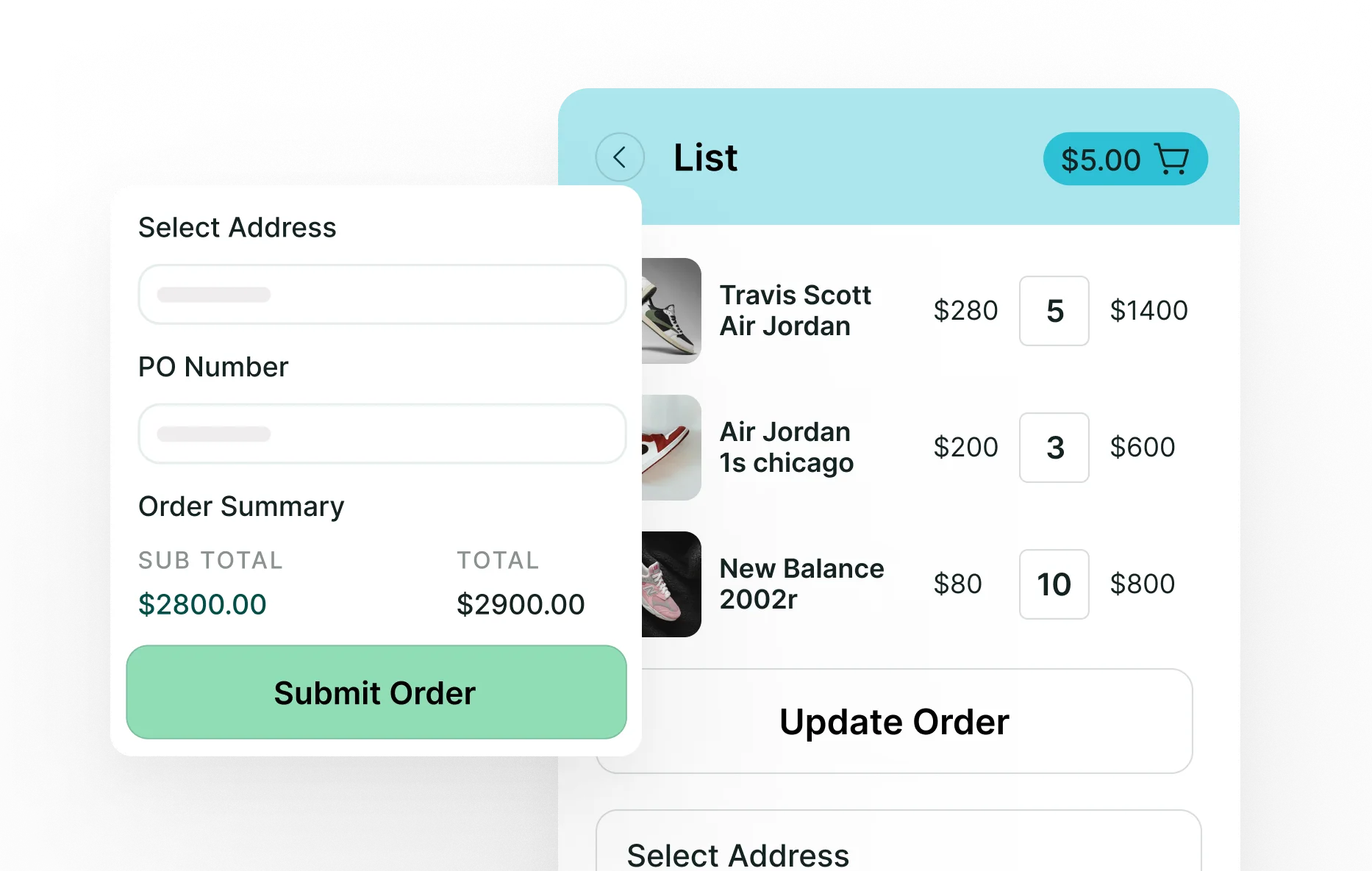The width and height of the screenshot is (1372, 871).
Task: Select the New Balance 2002r photo
Action: pos(669,584)
